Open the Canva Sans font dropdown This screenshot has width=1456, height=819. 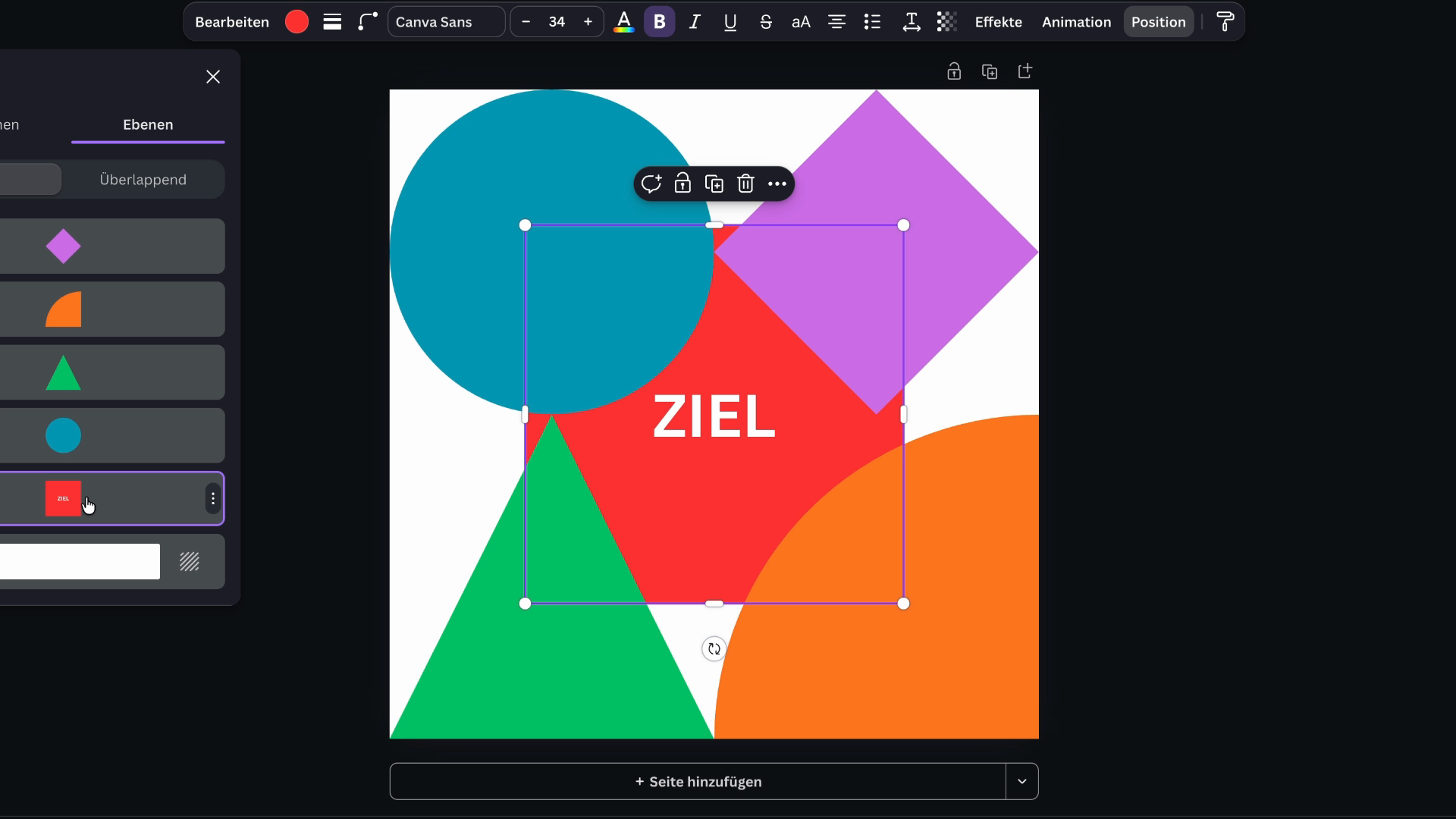pyautogui.click(x=446, y=22)
